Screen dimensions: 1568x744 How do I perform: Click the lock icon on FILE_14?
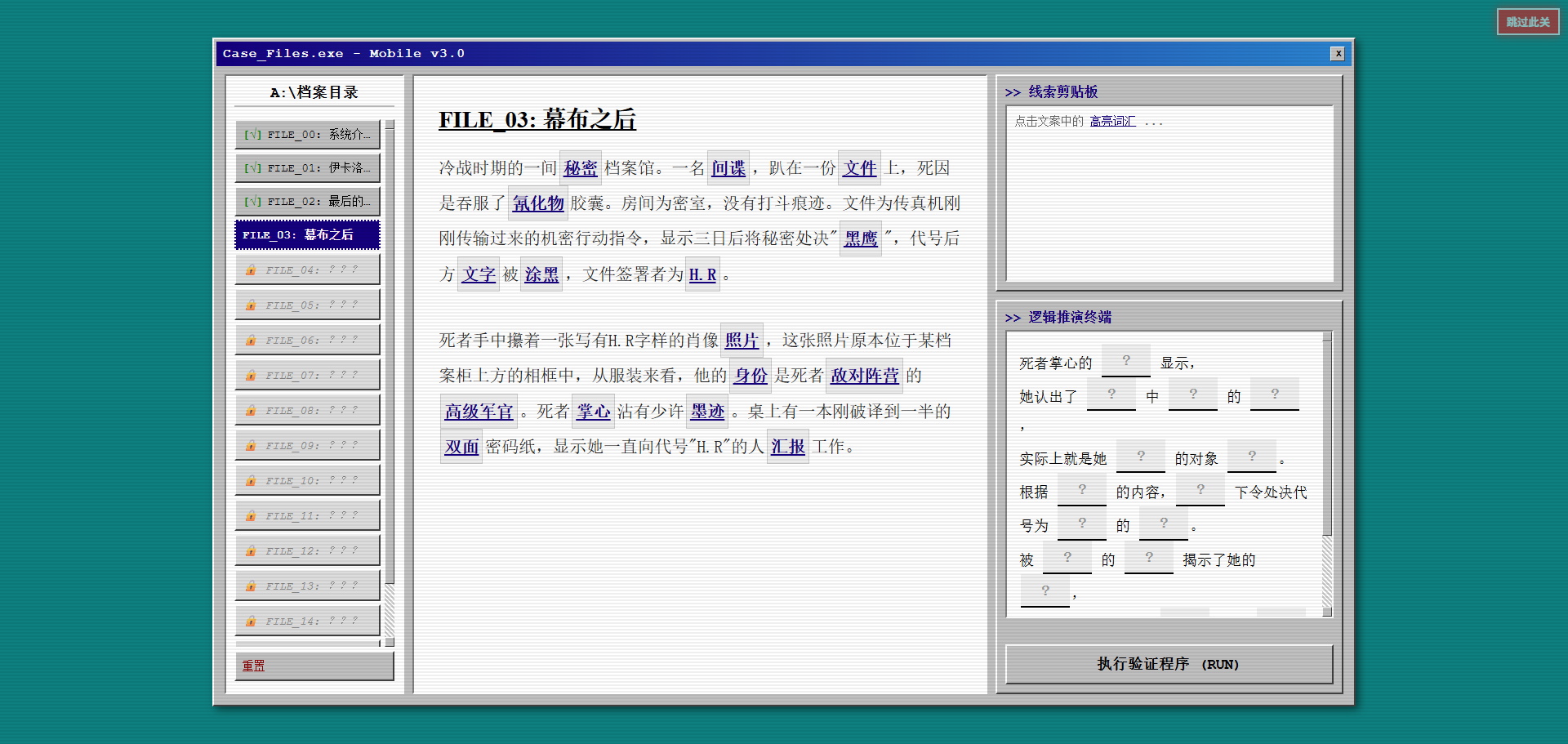(x=251, y=621)
